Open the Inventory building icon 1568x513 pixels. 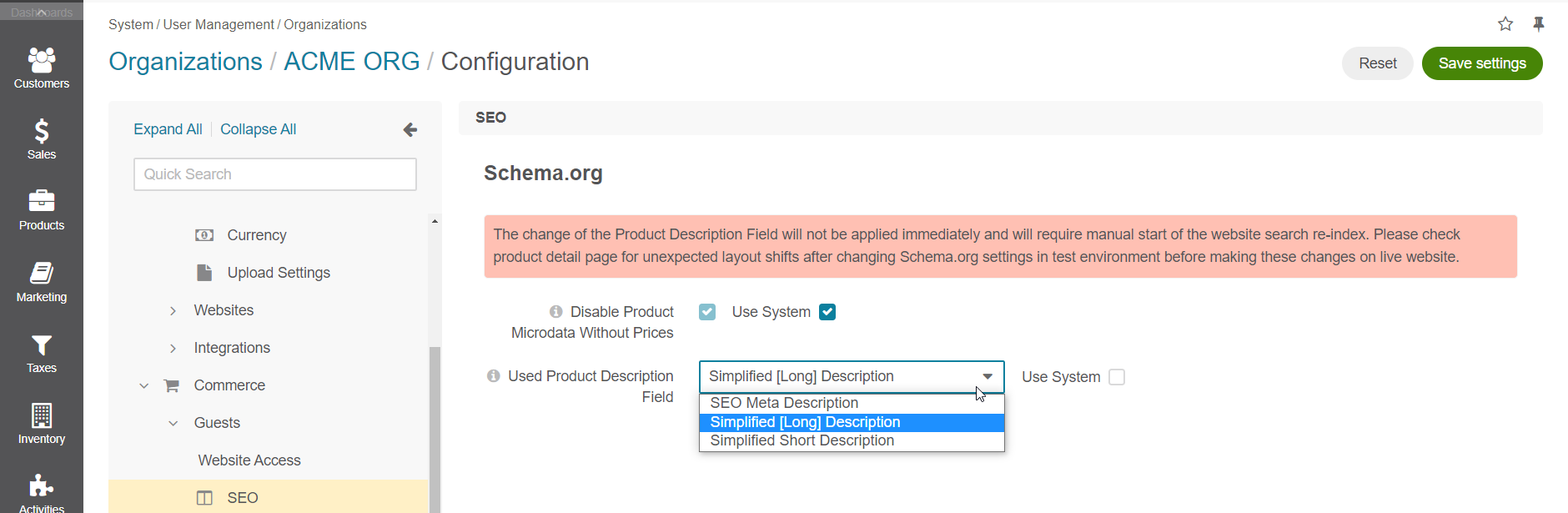point(42,415)
